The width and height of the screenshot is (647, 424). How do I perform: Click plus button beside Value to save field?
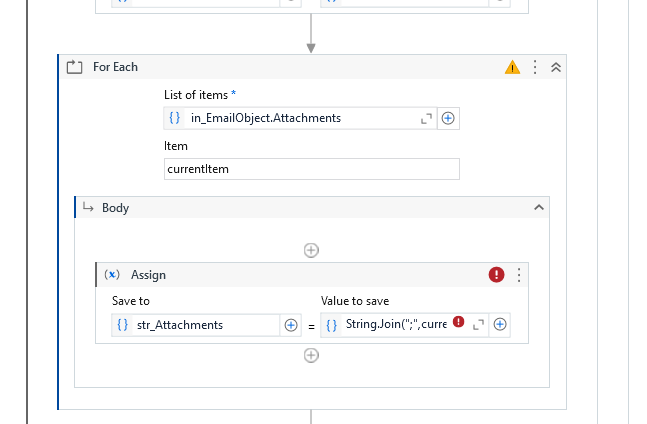tap(500, 325)
